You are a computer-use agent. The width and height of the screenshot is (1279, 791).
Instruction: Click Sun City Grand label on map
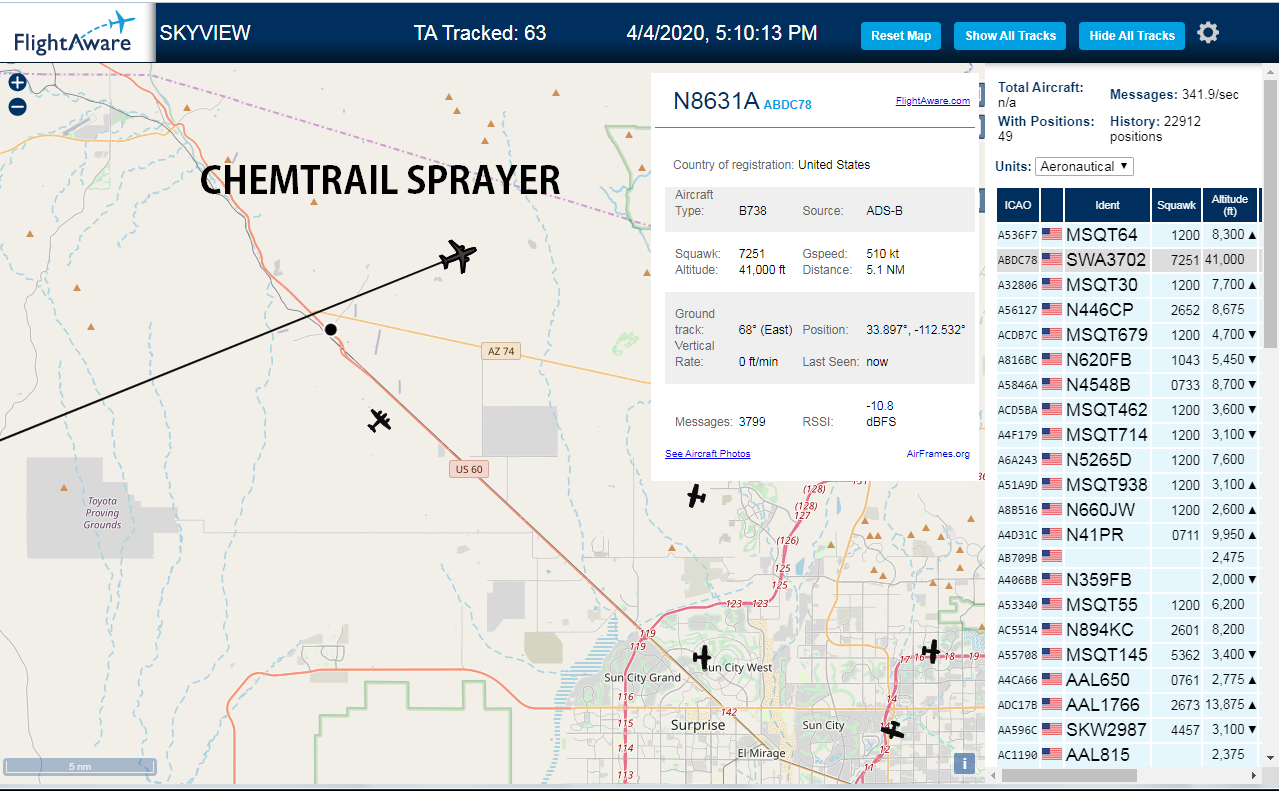[x=643, y=677]
